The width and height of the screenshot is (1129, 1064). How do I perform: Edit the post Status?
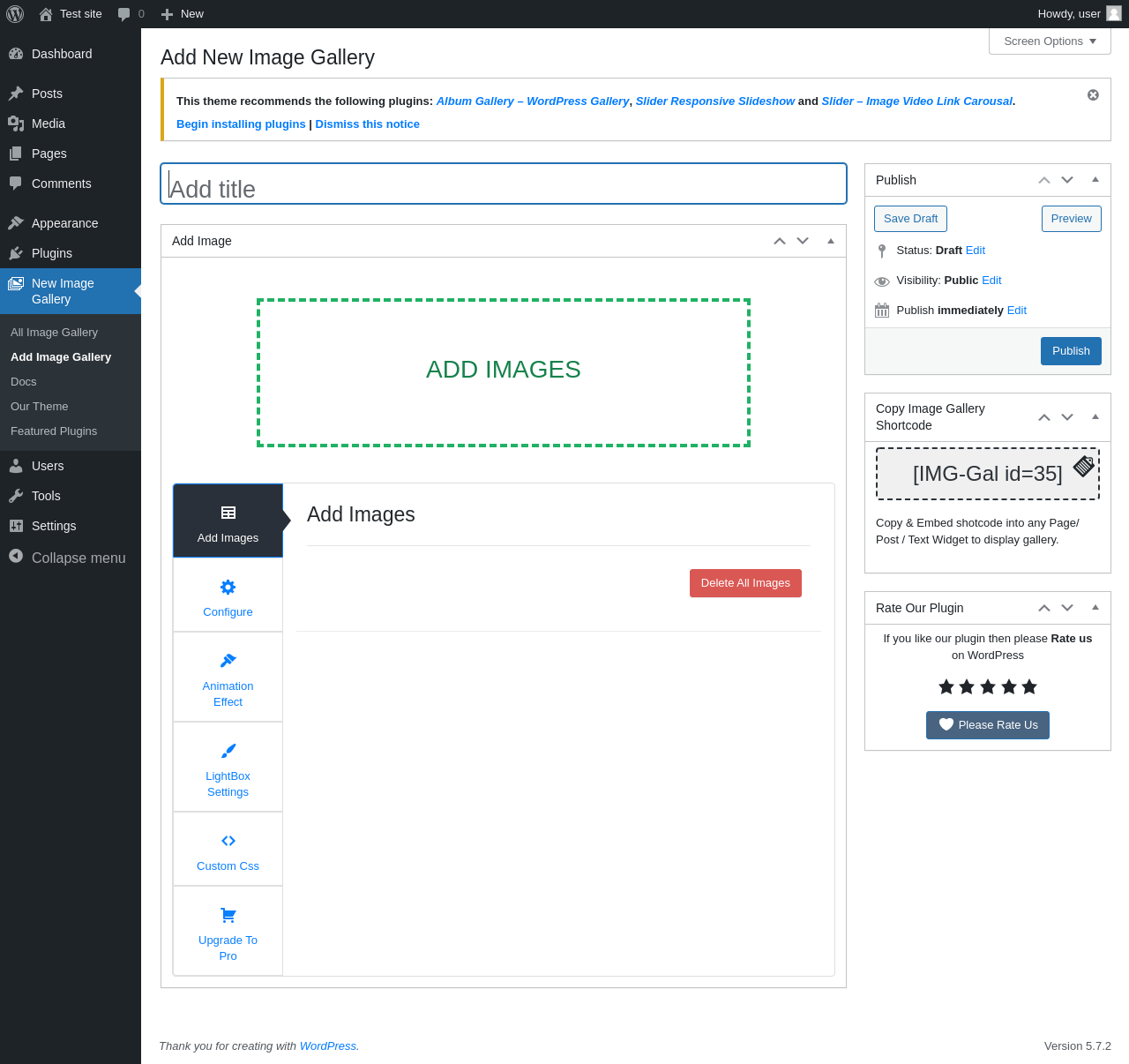click(x=975, y=251)
